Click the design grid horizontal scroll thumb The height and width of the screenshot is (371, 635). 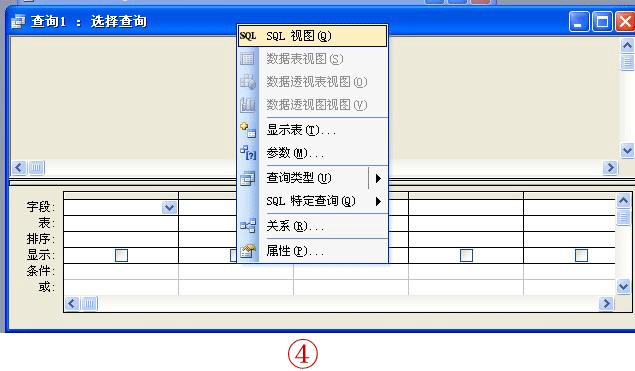[89, 303]
